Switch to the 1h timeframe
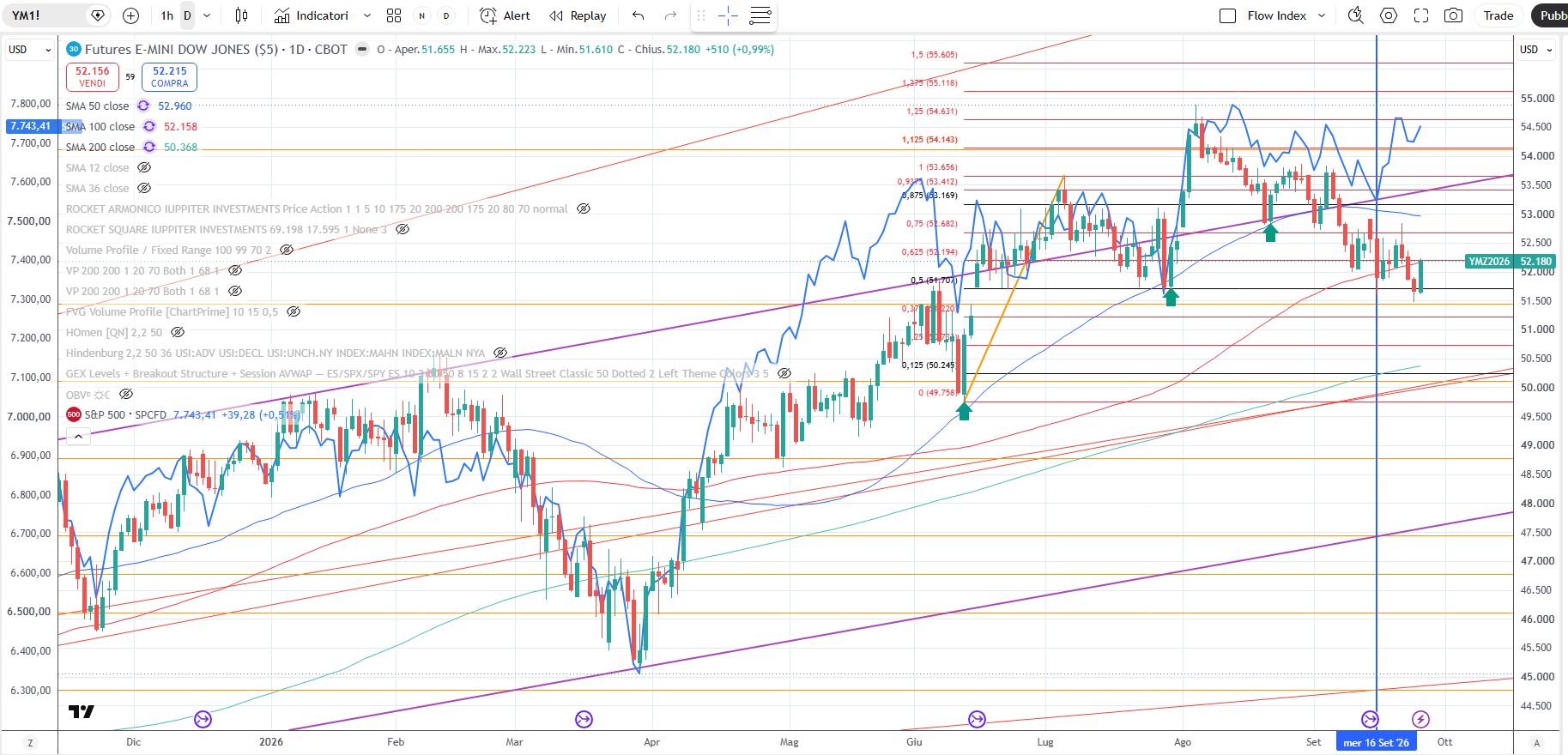This screenshot has height=755, width=1568. coord(166,15)
